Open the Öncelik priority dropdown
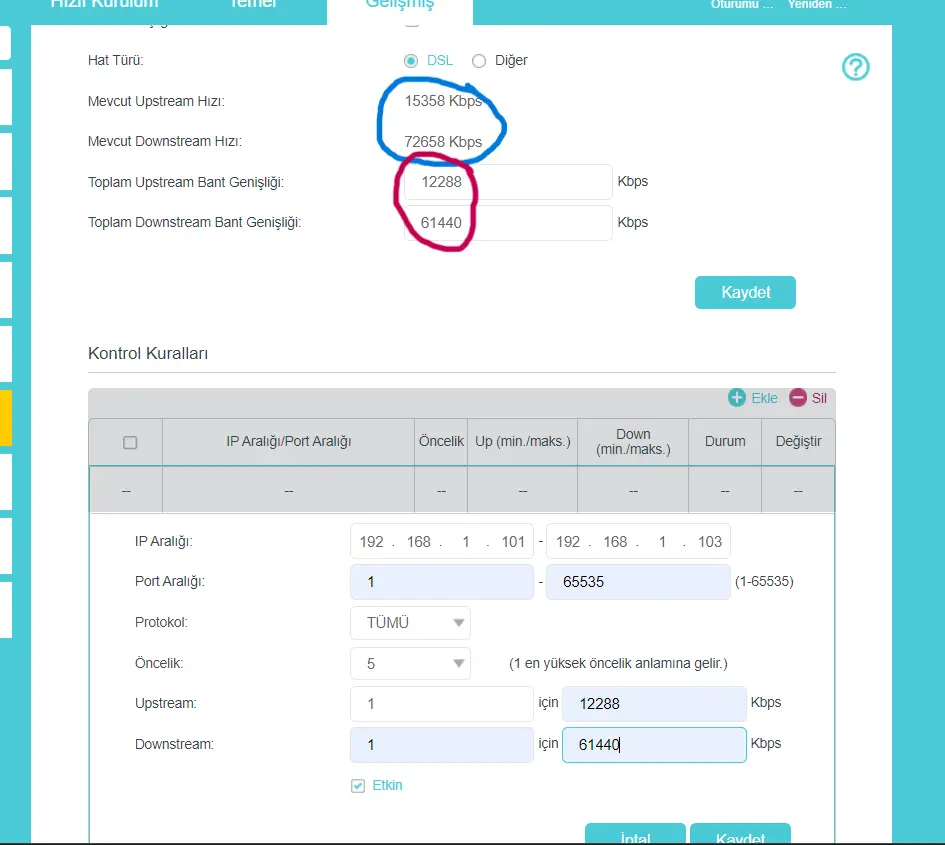945x845 pixels. coord(410,664)
